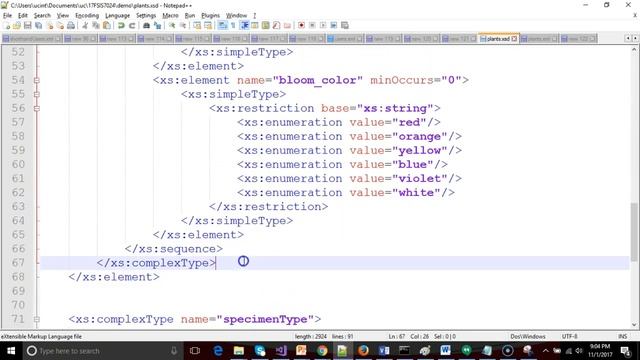Collapse the fold marker on line 55
640x360 pixels.
click(37, 94)
